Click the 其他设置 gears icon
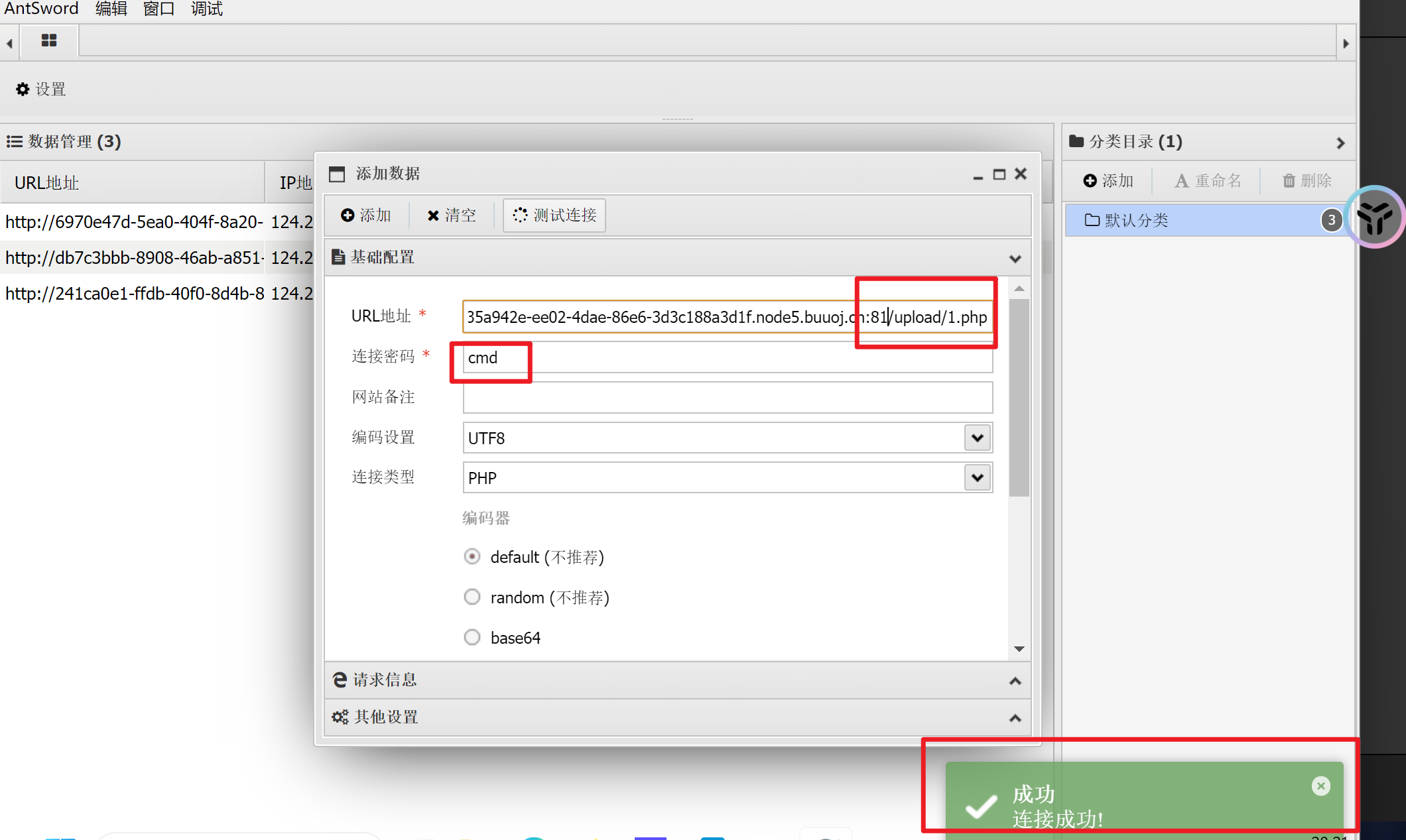Viewport: 1406px width, 840px height. (340, 717)
